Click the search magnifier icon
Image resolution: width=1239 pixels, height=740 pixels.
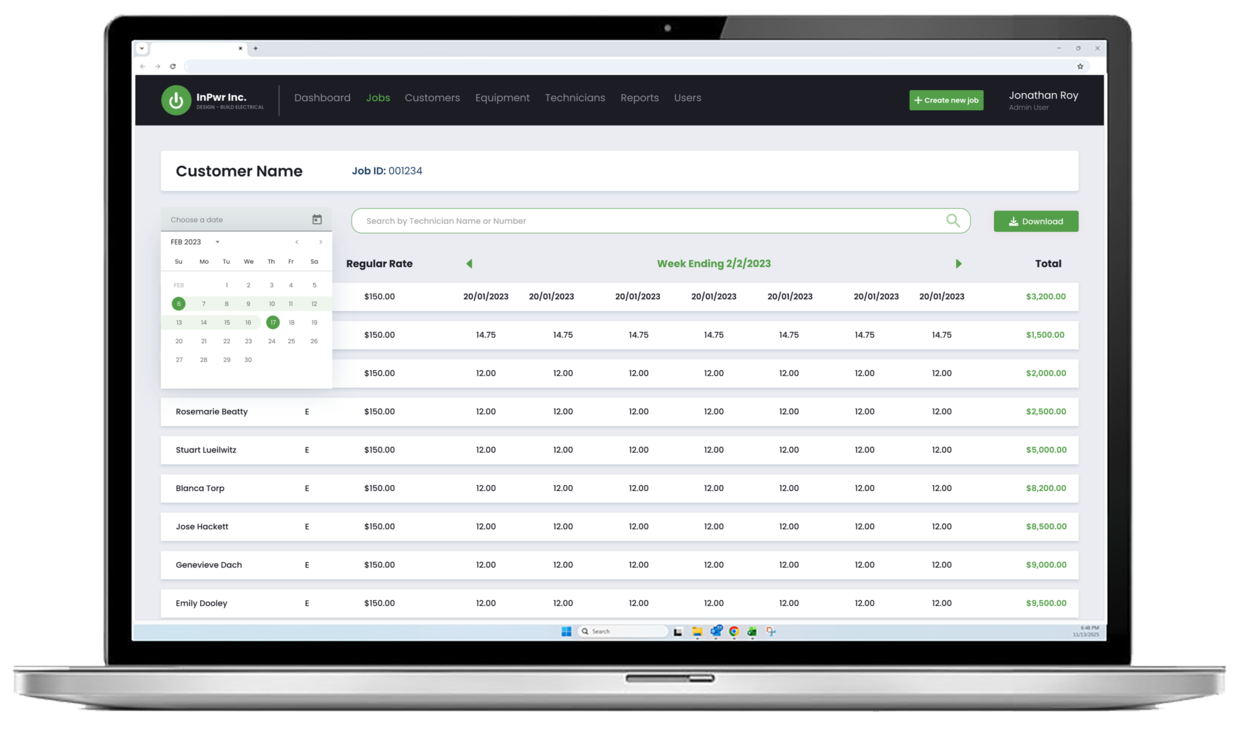tap(952, 221)
